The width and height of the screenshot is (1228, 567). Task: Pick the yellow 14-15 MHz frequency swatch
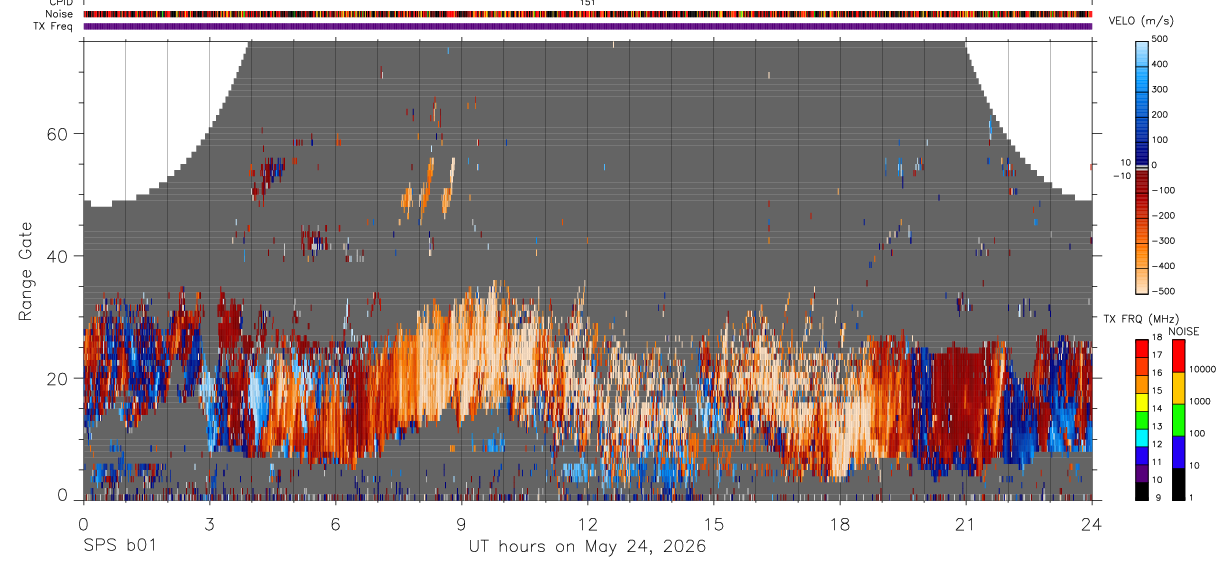coord(1141,402)
